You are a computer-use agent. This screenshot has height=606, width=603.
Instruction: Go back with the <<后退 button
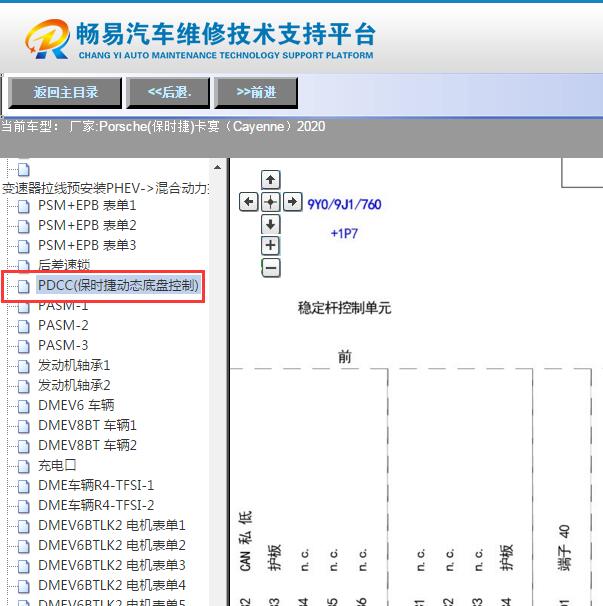(x=169, y=92)
